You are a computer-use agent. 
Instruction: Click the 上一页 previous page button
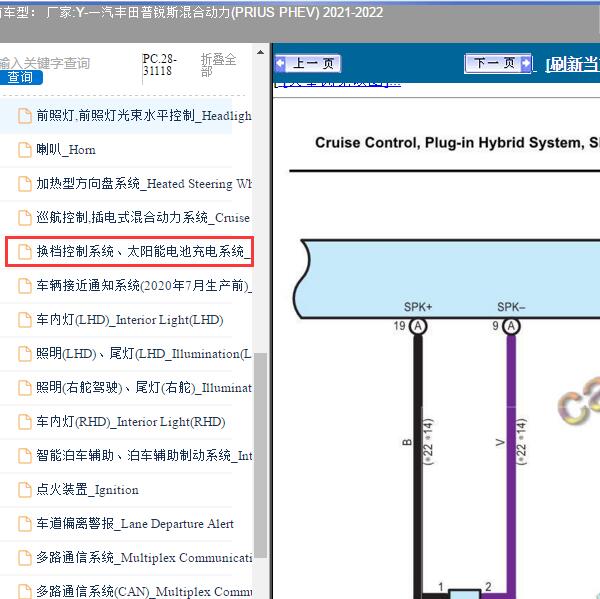[308, 64]
